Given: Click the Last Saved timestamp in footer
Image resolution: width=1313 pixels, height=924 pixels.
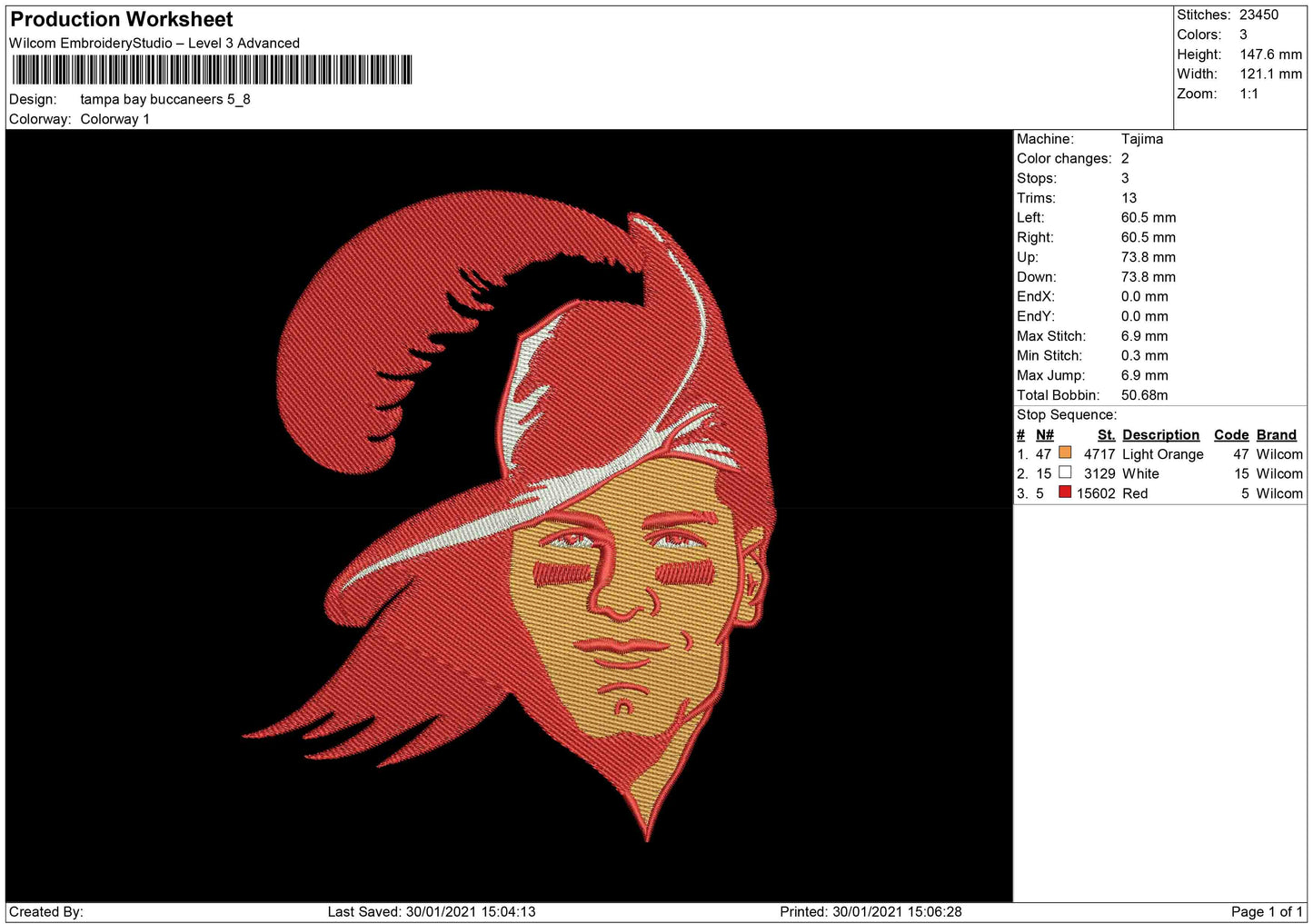Looking at the screenshot, I should tap(432, 911).
